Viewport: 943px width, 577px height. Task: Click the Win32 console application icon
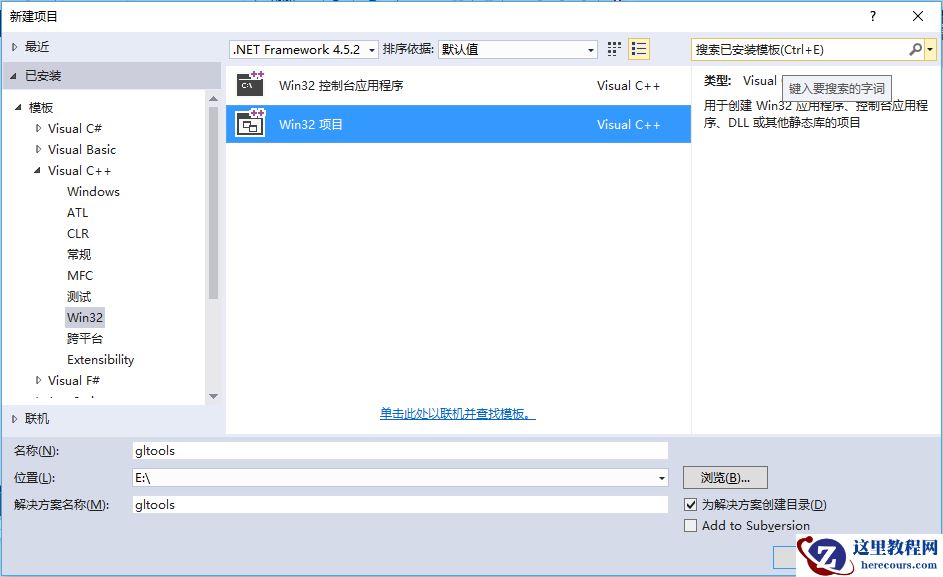click(250, 84)
